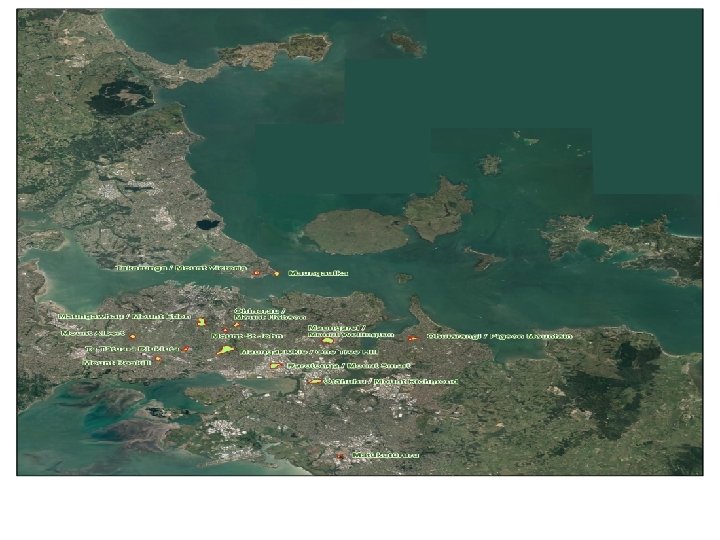Image resolution: width=720 pixels, height=540 pixels.
Task: Select the Mount St John red marker
Action: pyautogui.click(x=225, y=330)
